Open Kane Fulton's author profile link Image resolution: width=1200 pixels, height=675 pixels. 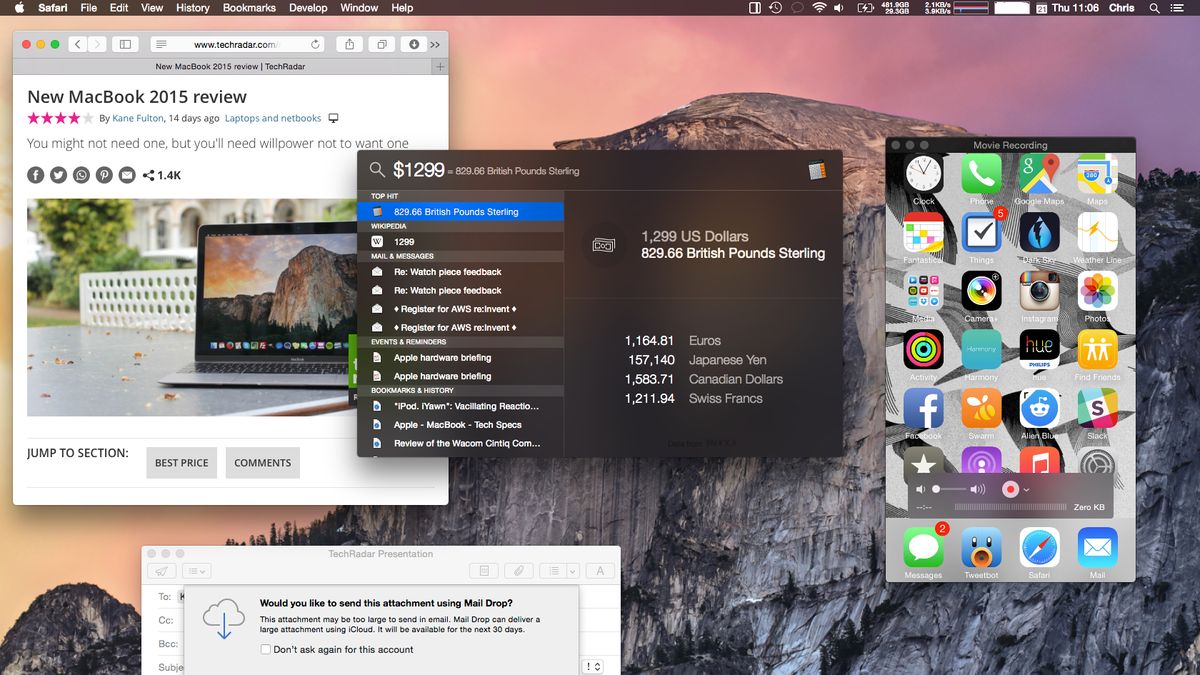[x=137, y=118]
